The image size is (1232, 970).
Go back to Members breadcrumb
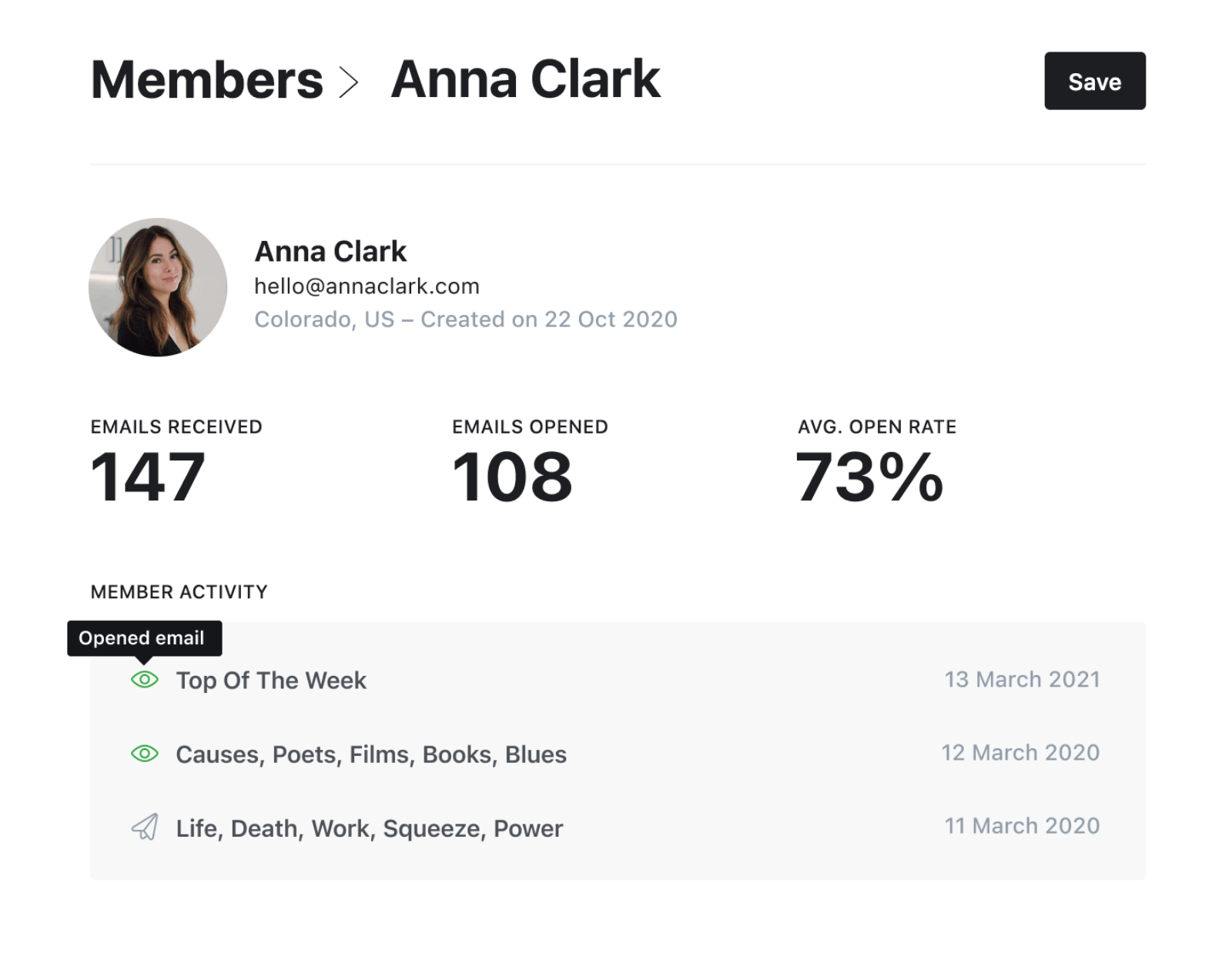(x=206, y=80)
